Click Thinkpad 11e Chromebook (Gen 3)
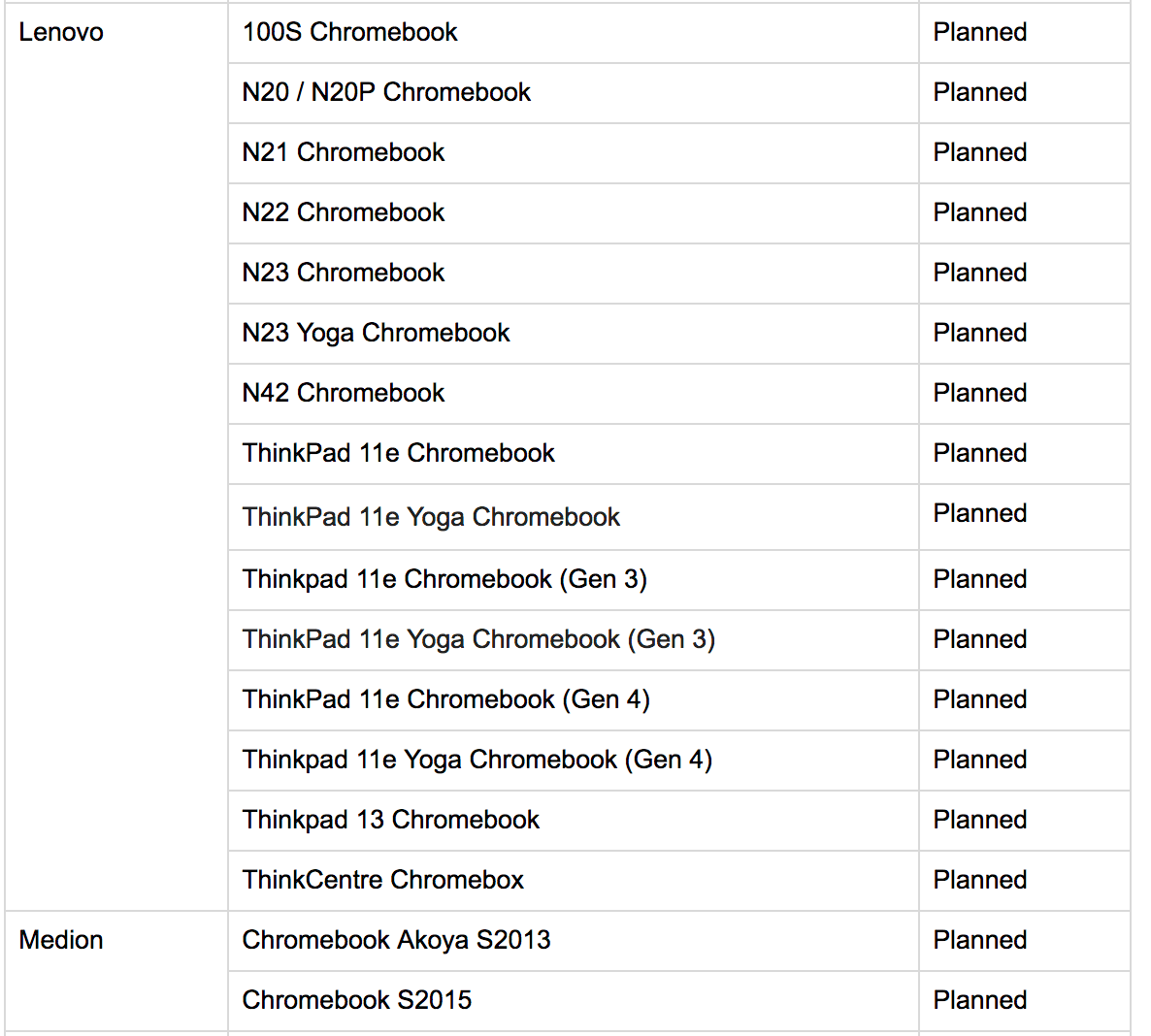Viewport: 1151px width, 1036px height. pos(444,579)
